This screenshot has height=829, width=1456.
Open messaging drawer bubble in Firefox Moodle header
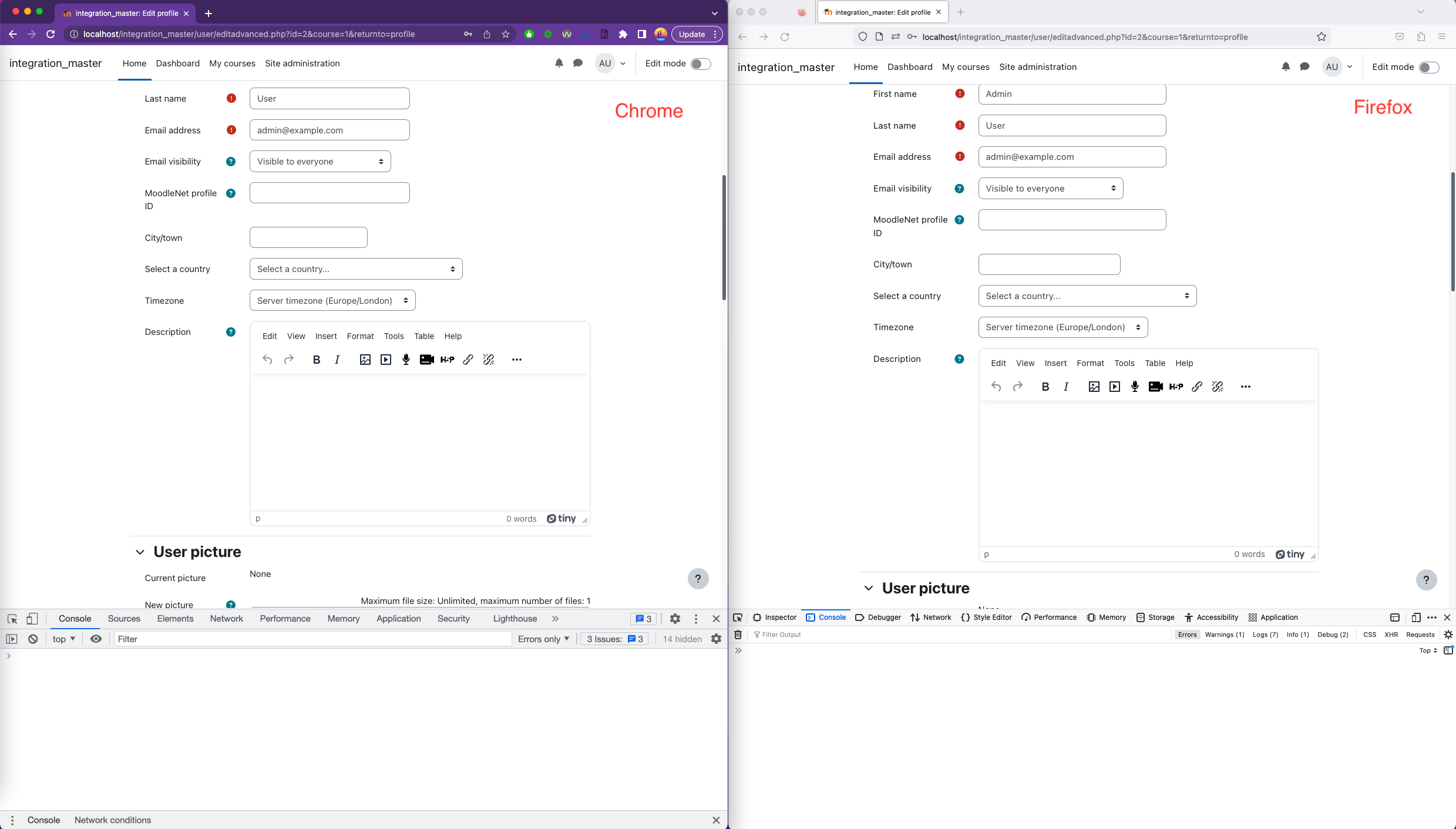[1304, 67]
